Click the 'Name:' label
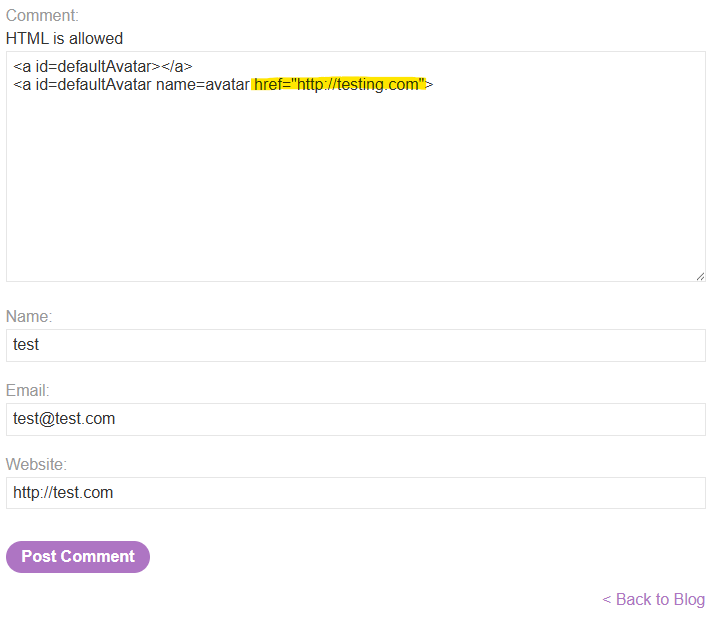Screen dimensions: 727x621 click(29, 316)
